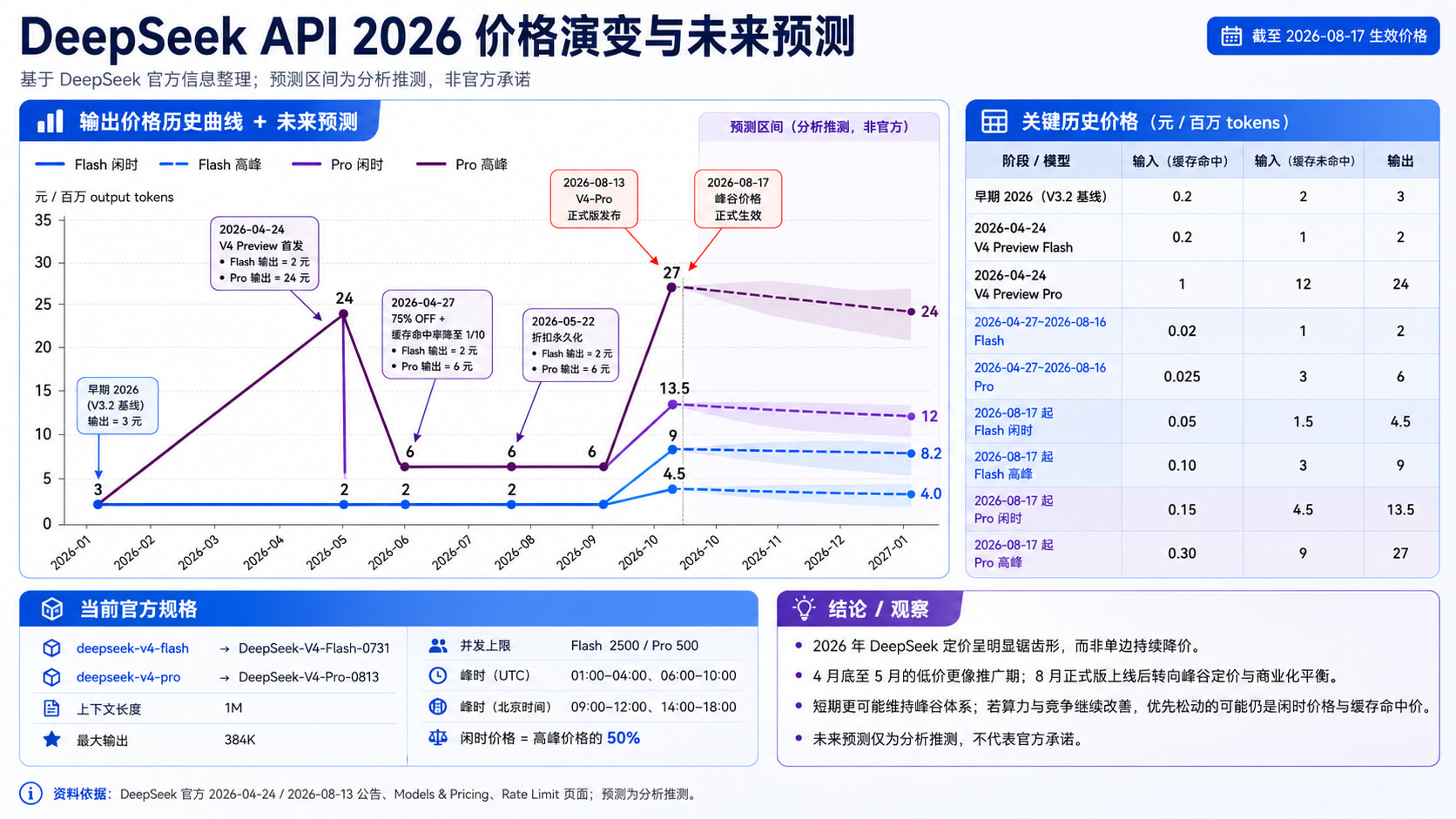Click the forecast endpoint labeled 4.0
This screenshot has width=1456, height=819.
click(x=912, y=494)
